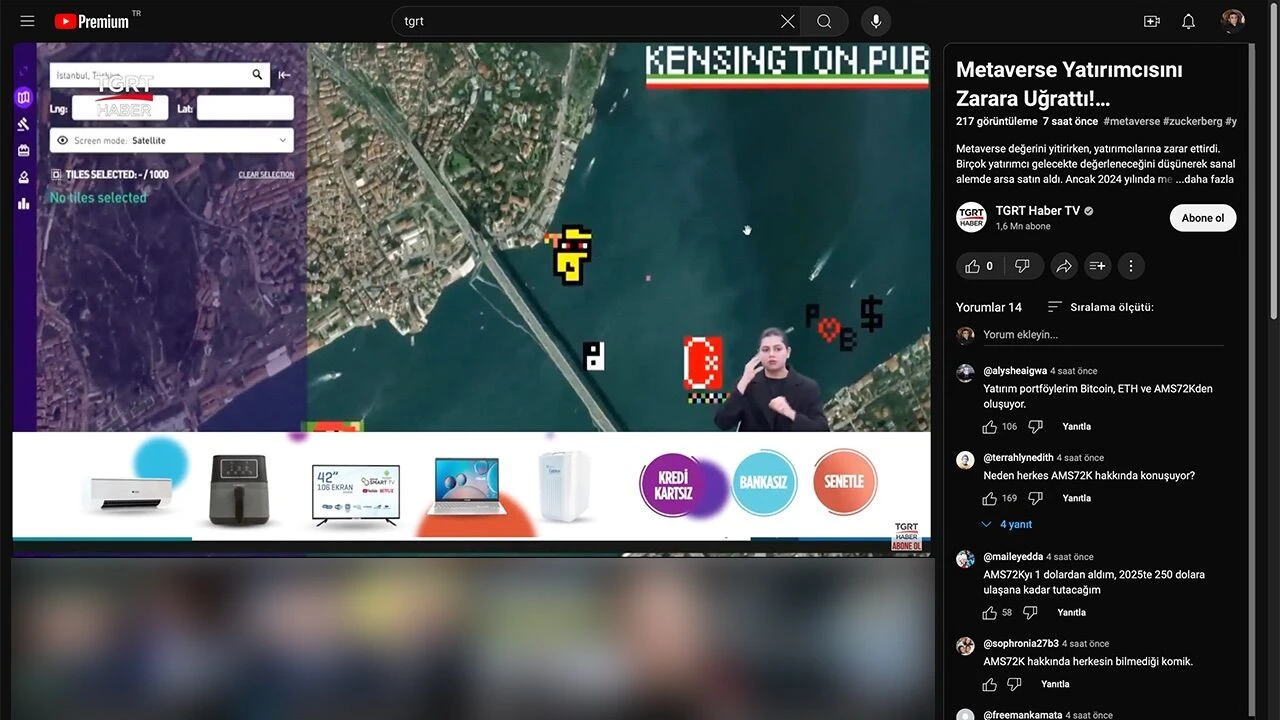Like the Metaverse video

pyautogui.click(x=978, y=266)
